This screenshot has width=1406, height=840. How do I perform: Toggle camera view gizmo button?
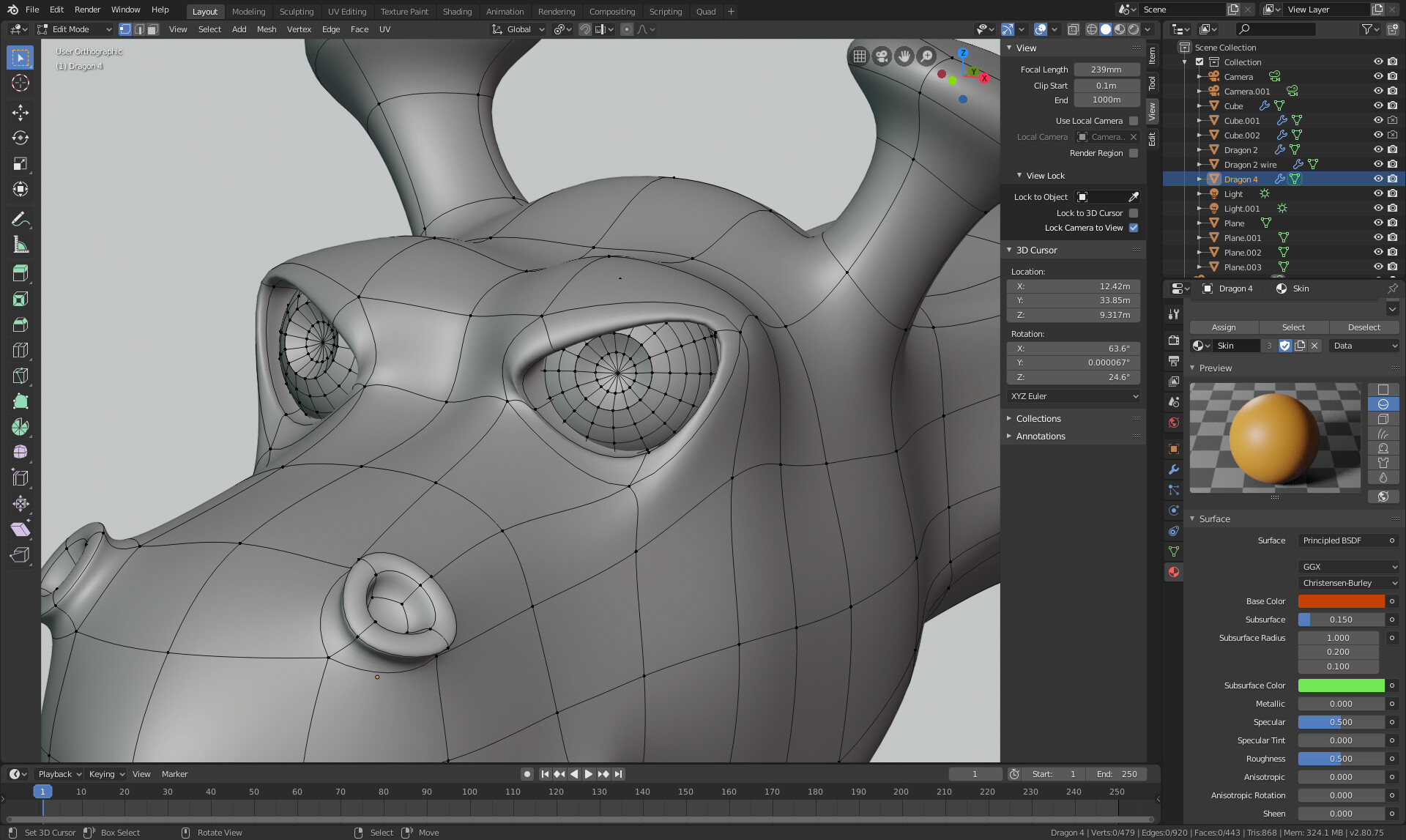882,56
